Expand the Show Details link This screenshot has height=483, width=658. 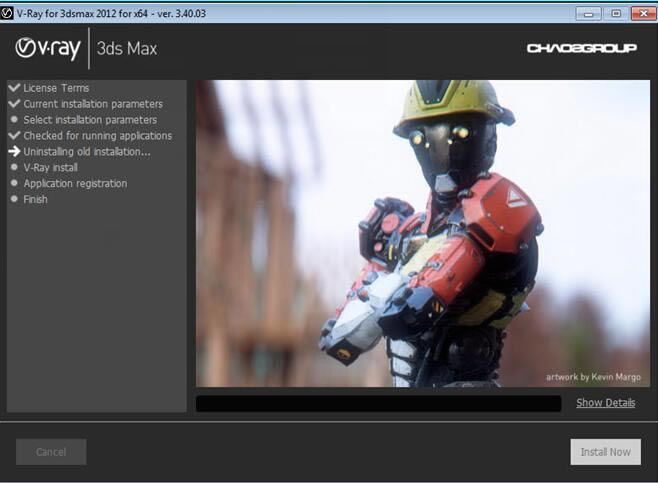(605, 403)
